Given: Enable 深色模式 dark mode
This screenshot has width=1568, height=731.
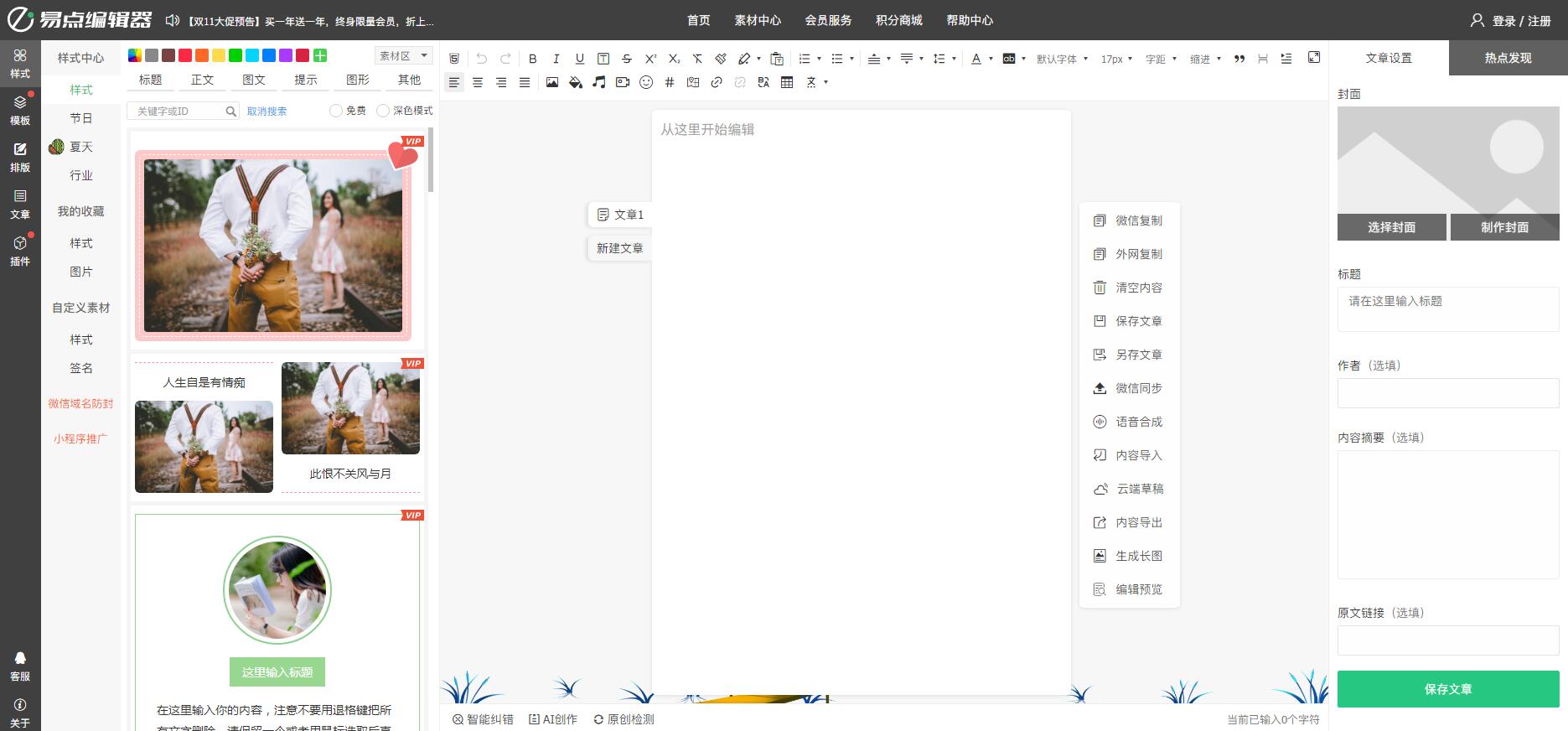Looking at the screenshot, I should click(x=383, y=110).
